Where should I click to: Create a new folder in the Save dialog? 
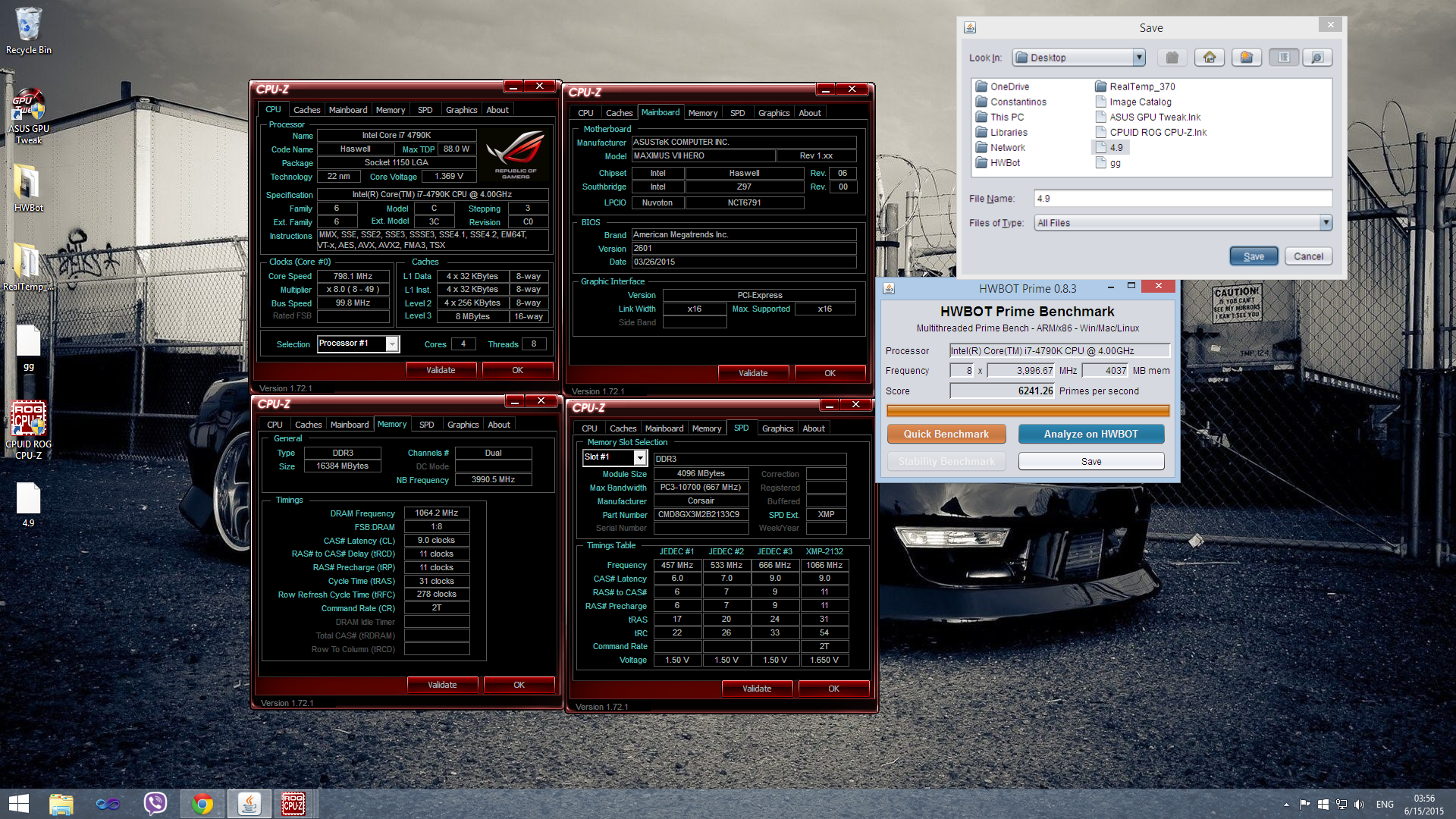pos(1246,58)
